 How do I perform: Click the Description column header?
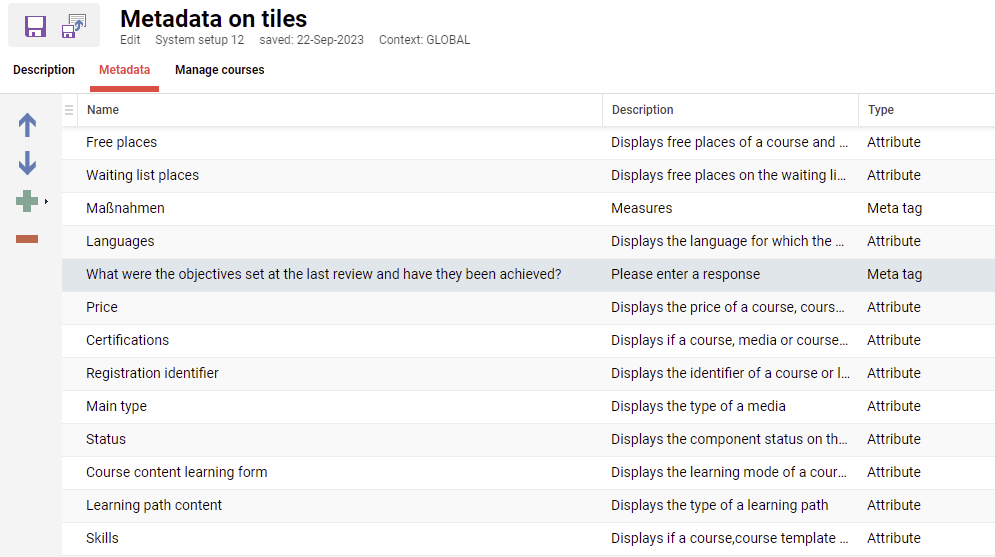click(642, 110)
